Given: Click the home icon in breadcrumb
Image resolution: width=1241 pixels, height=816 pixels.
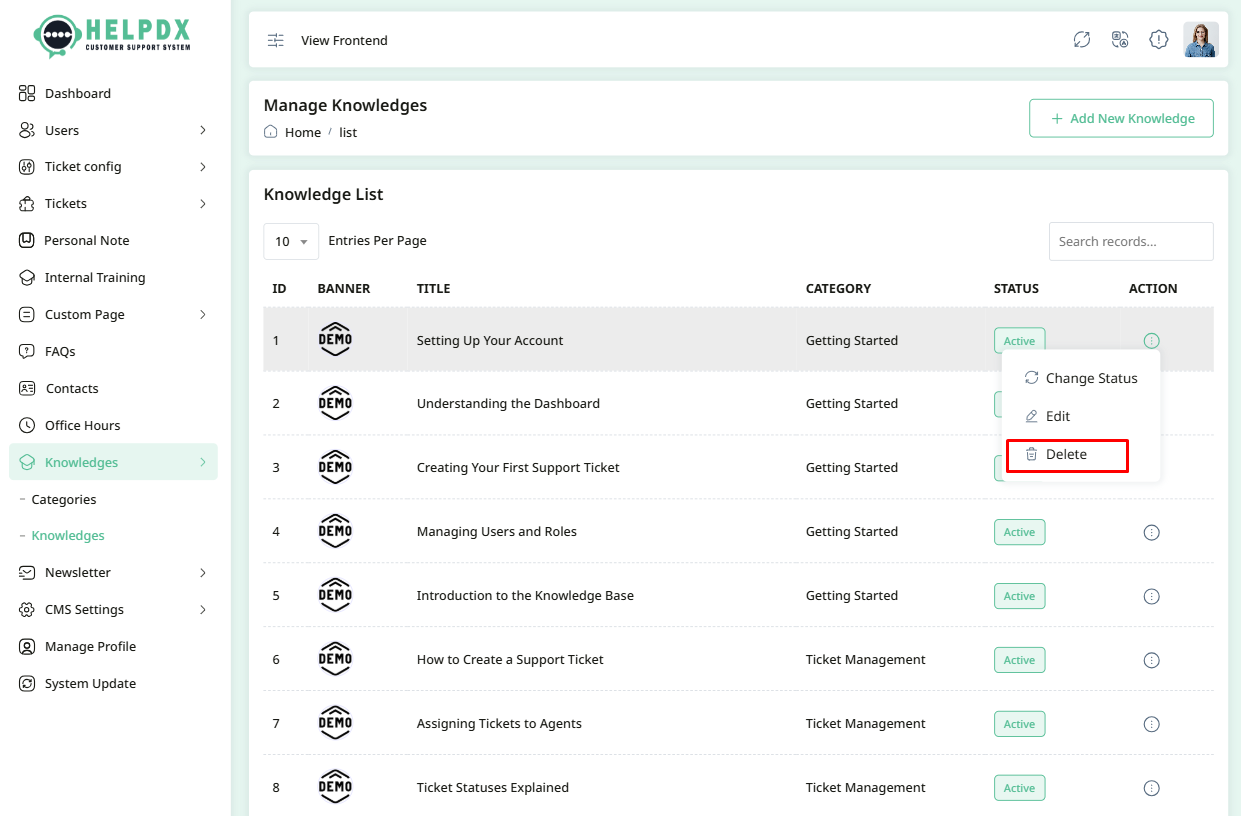Looking at the screenshot, I should point(271,132).
